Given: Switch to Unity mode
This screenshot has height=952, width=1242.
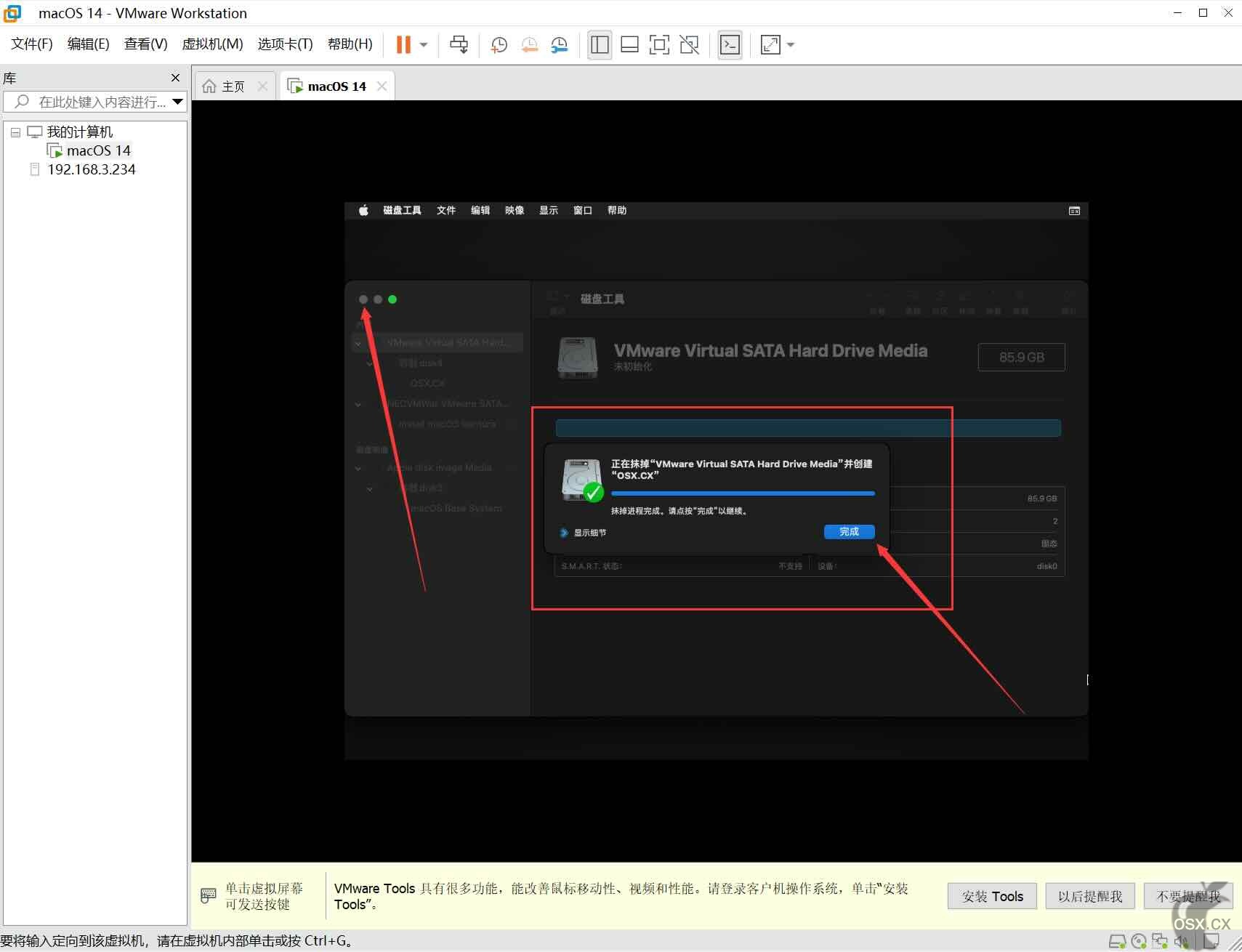Looking at the screenshot, I should (689, 44).
